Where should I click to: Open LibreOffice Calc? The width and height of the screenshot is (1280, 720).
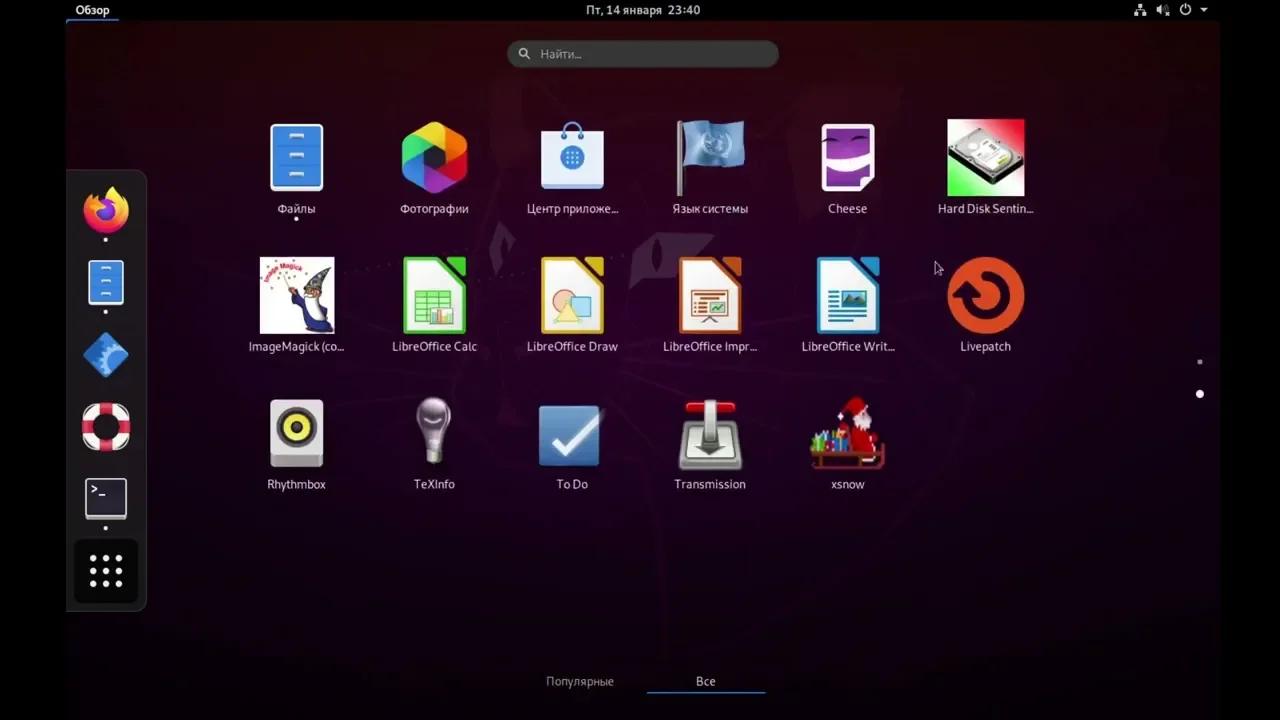pyautogui.click(x=434, y=295)
